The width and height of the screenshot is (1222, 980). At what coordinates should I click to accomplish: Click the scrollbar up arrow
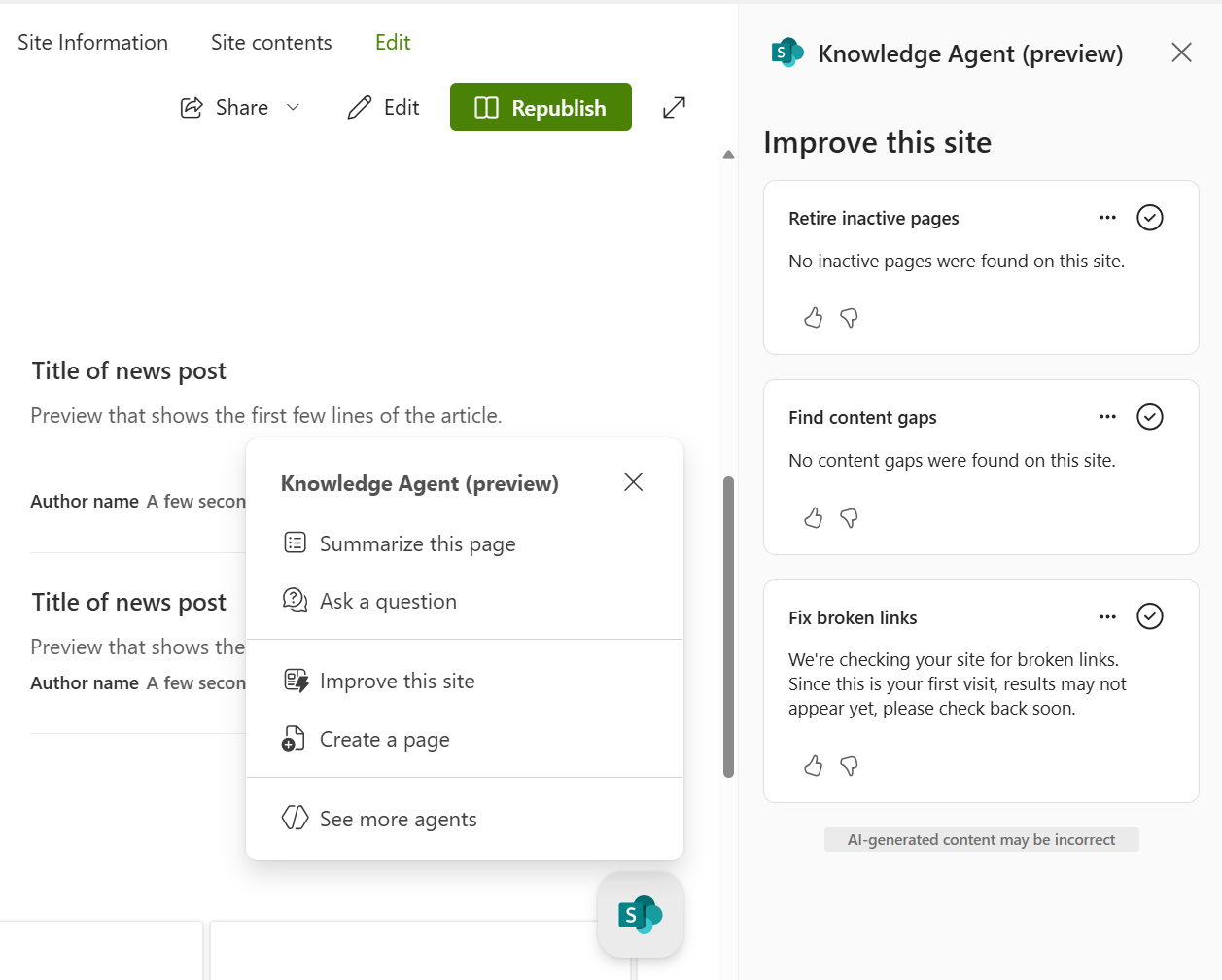coord(728,154)
